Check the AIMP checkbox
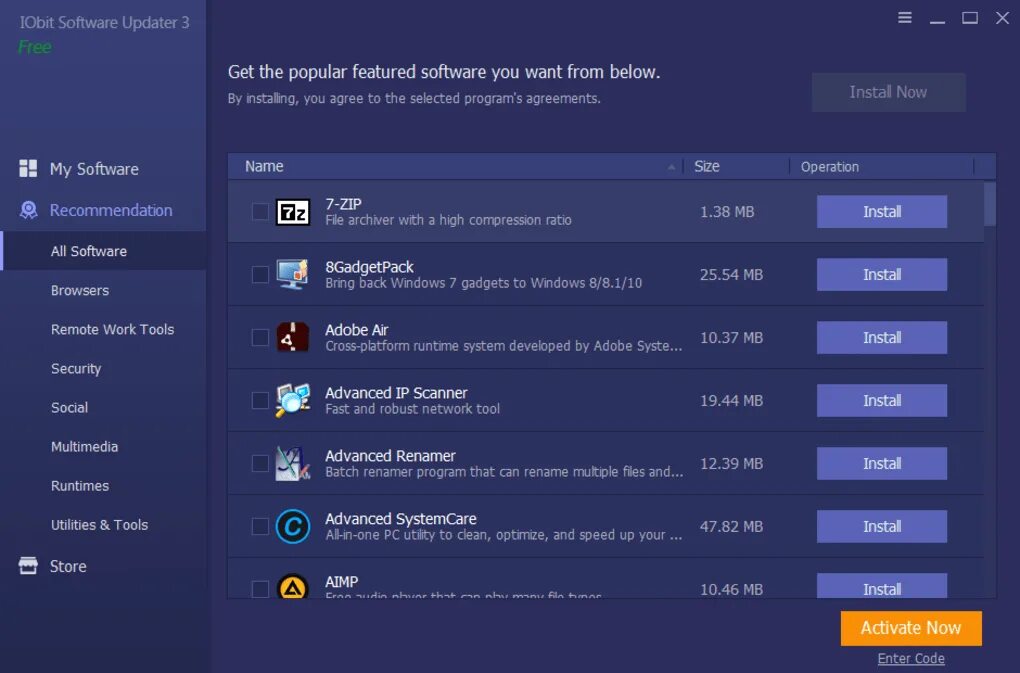Screen dimensions: 1020x673 260,589
